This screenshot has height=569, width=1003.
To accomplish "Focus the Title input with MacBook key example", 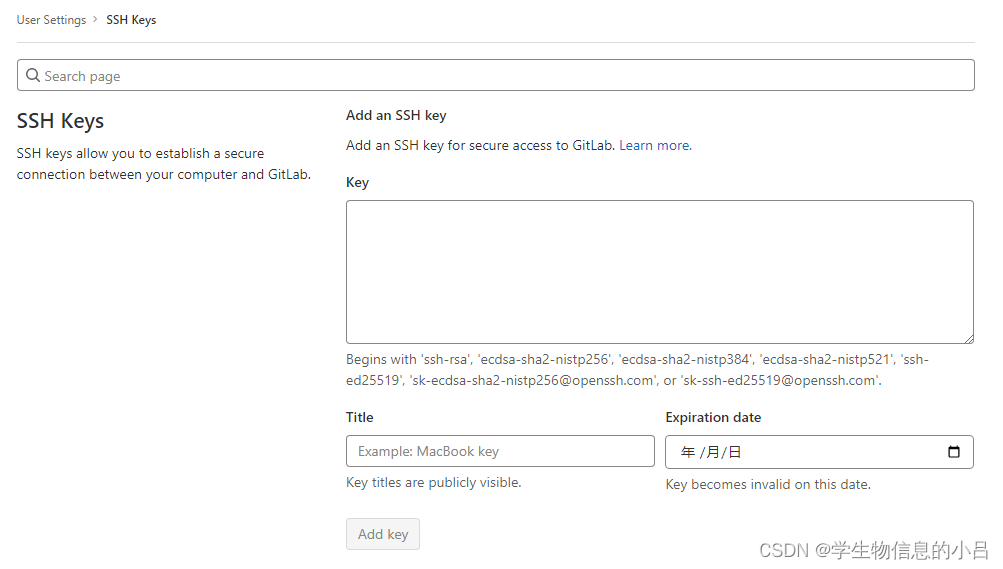I will click(500, 452).
